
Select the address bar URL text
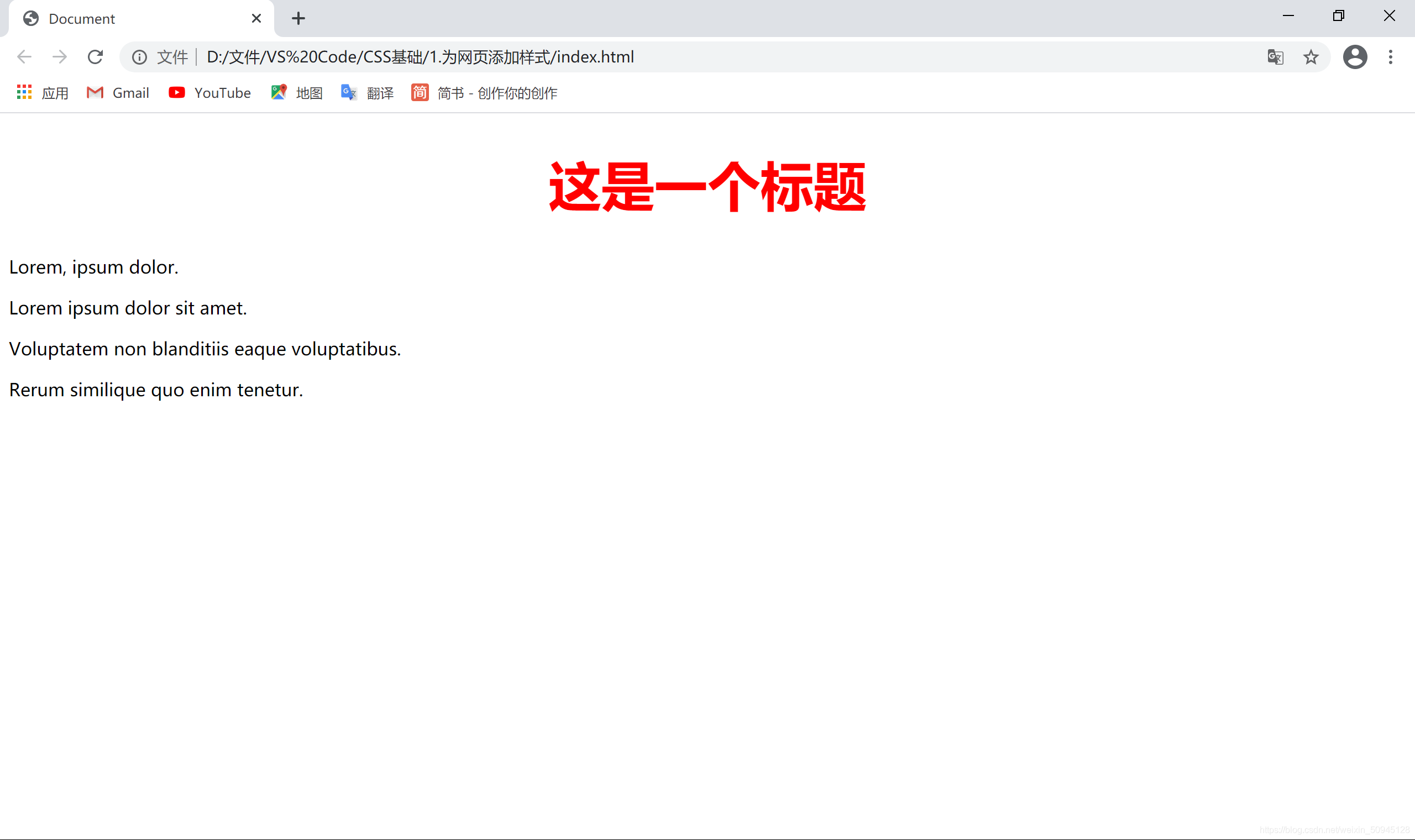pos(421,56)
